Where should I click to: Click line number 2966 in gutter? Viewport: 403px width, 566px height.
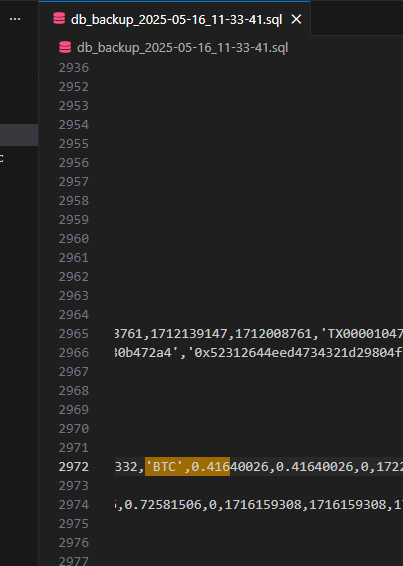[74, 353]
